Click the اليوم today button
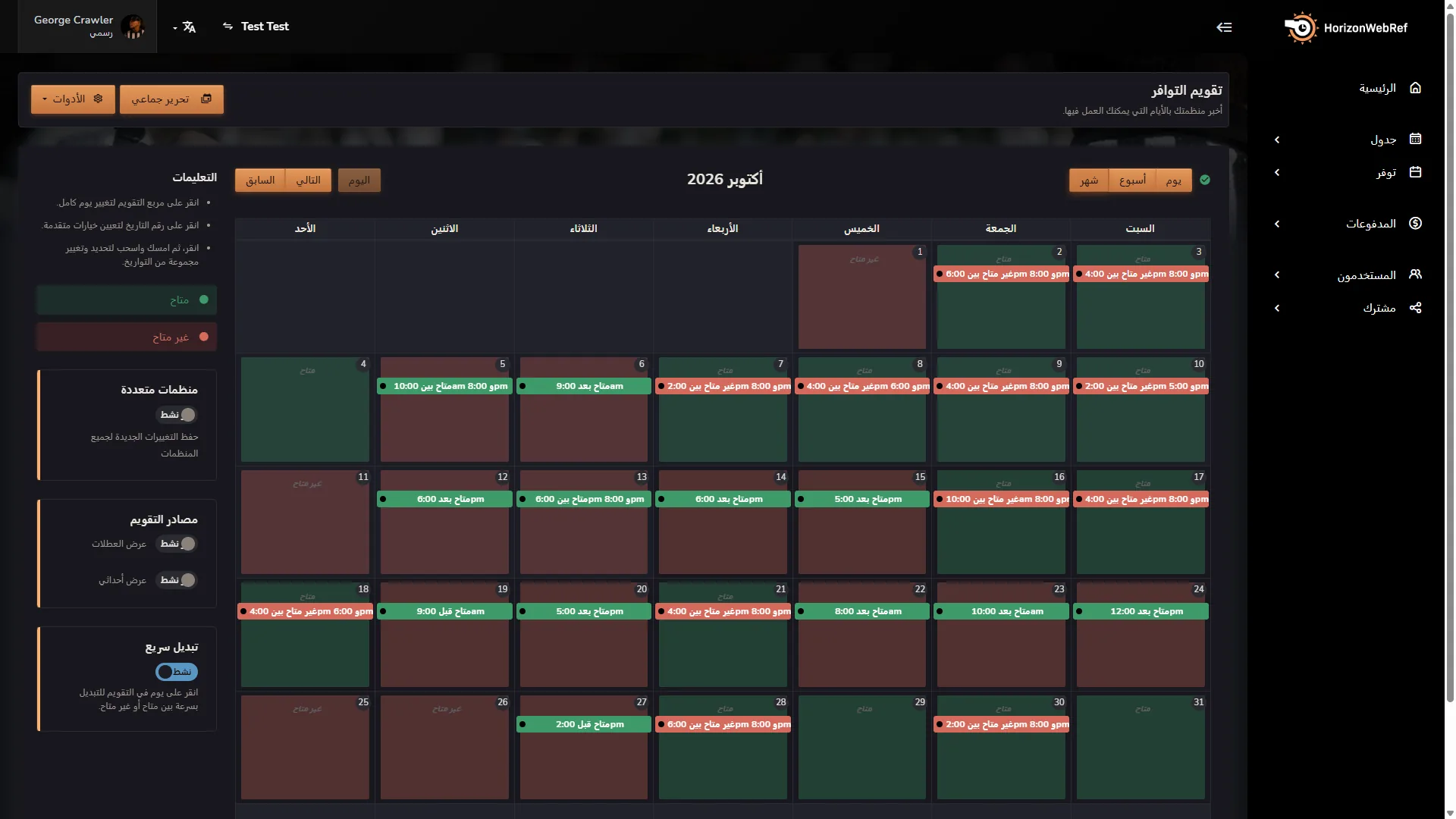 359,180
